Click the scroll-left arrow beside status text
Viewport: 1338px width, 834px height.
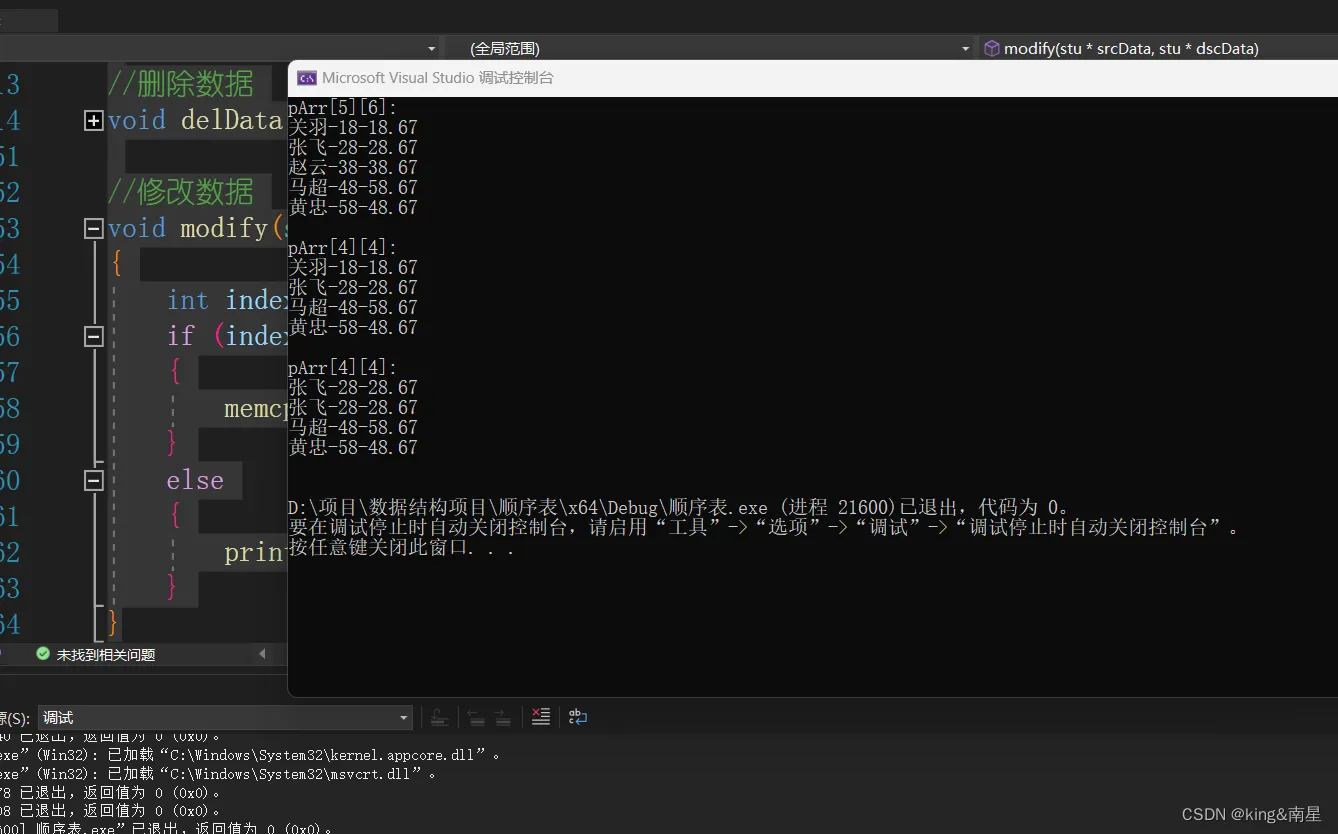pyautogui.click(x=263, y=654)
